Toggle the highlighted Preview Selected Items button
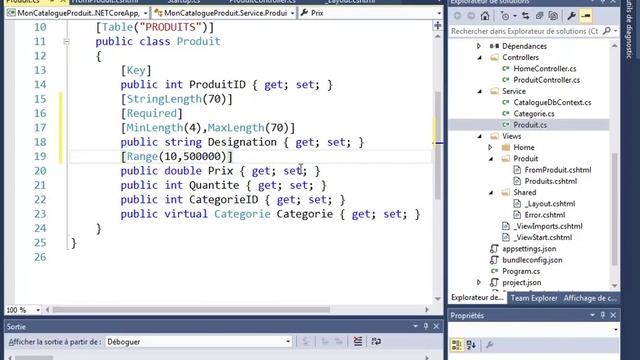This screenshot has height=360, width=640. [x=586, y=16]
